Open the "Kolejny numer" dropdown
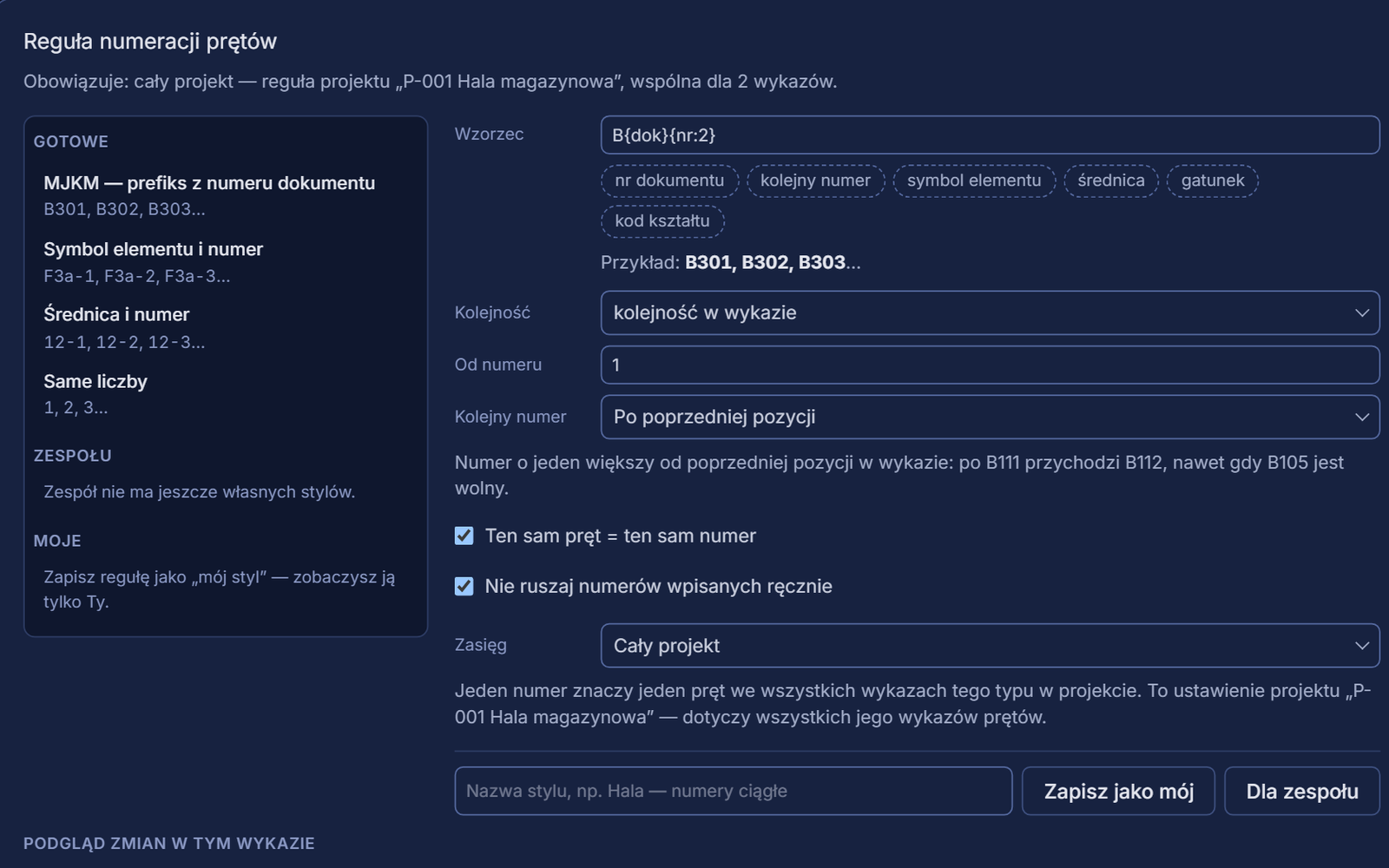 pos(990,417)
